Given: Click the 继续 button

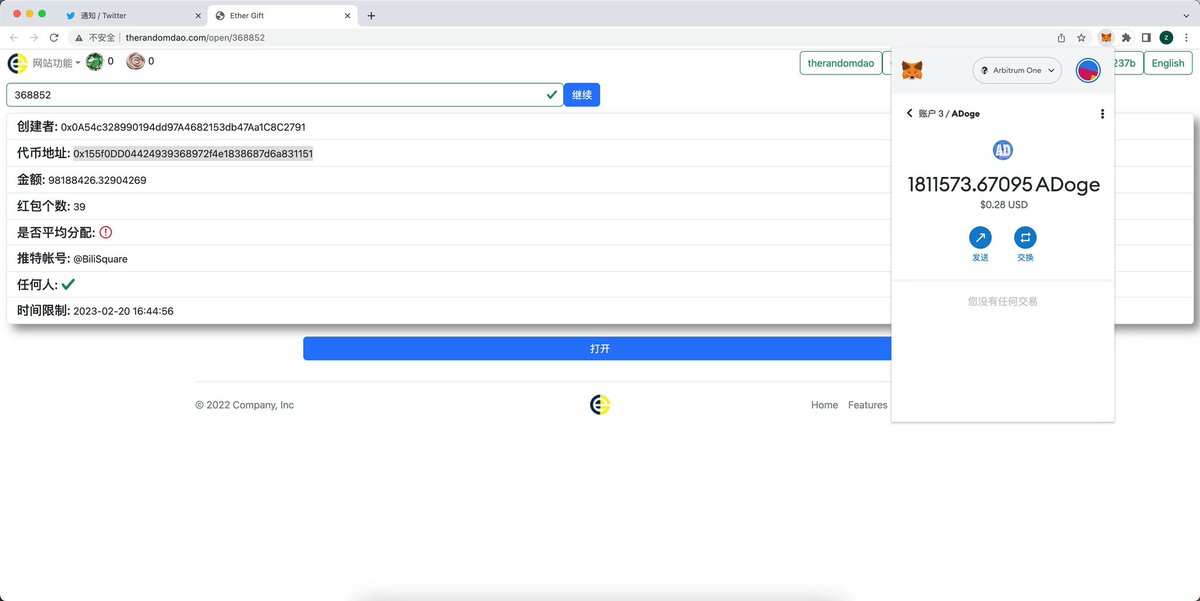Looking at the screenshot, I should coord(582,95).
